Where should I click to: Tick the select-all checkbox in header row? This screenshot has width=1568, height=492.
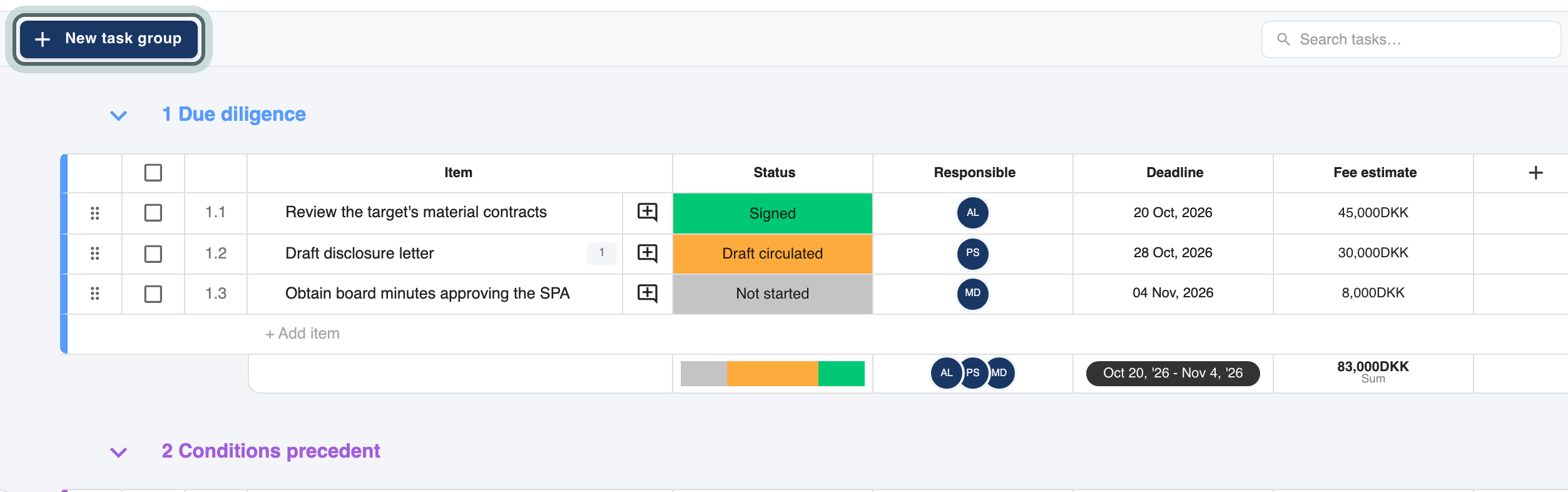(153, 173)
